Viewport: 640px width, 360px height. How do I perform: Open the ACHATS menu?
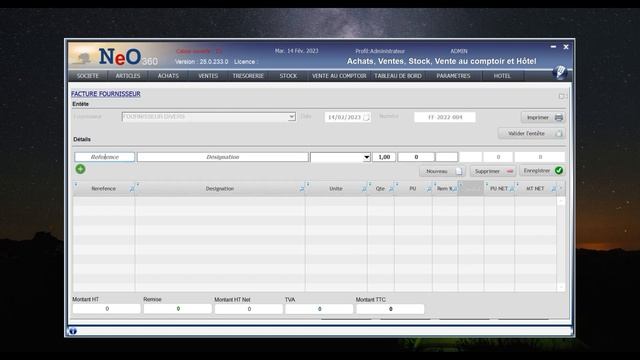tap(168, 76)
